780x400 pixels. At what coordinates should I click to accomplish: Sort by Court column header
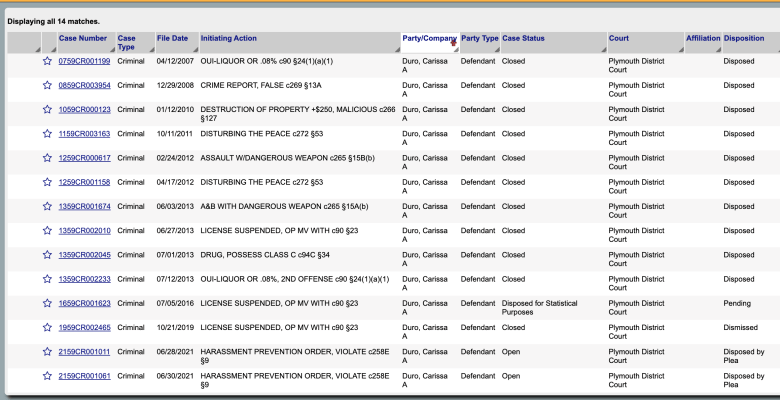tap(618, 38)
